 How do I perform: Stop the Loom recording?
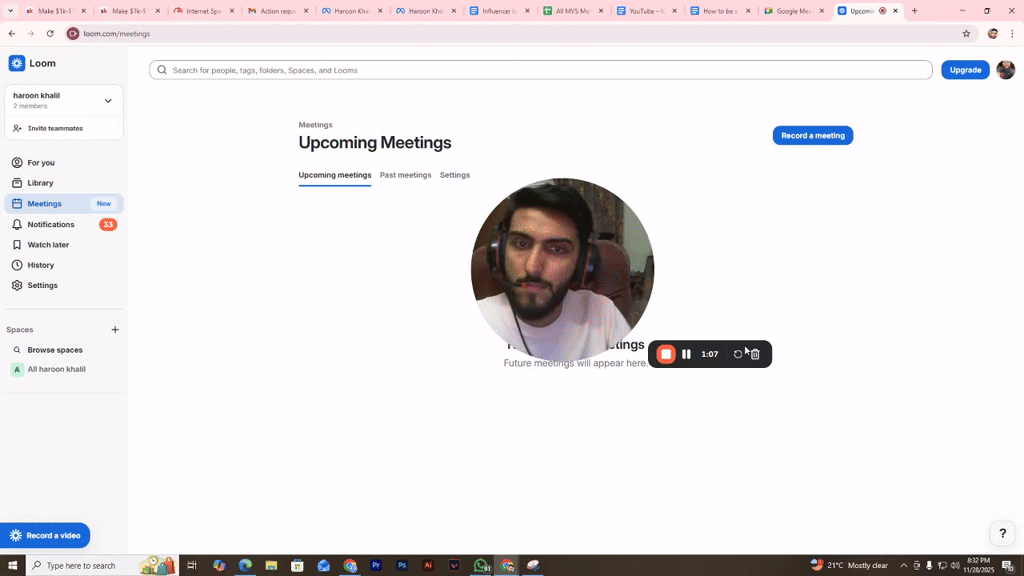click(x=665, y=353)
